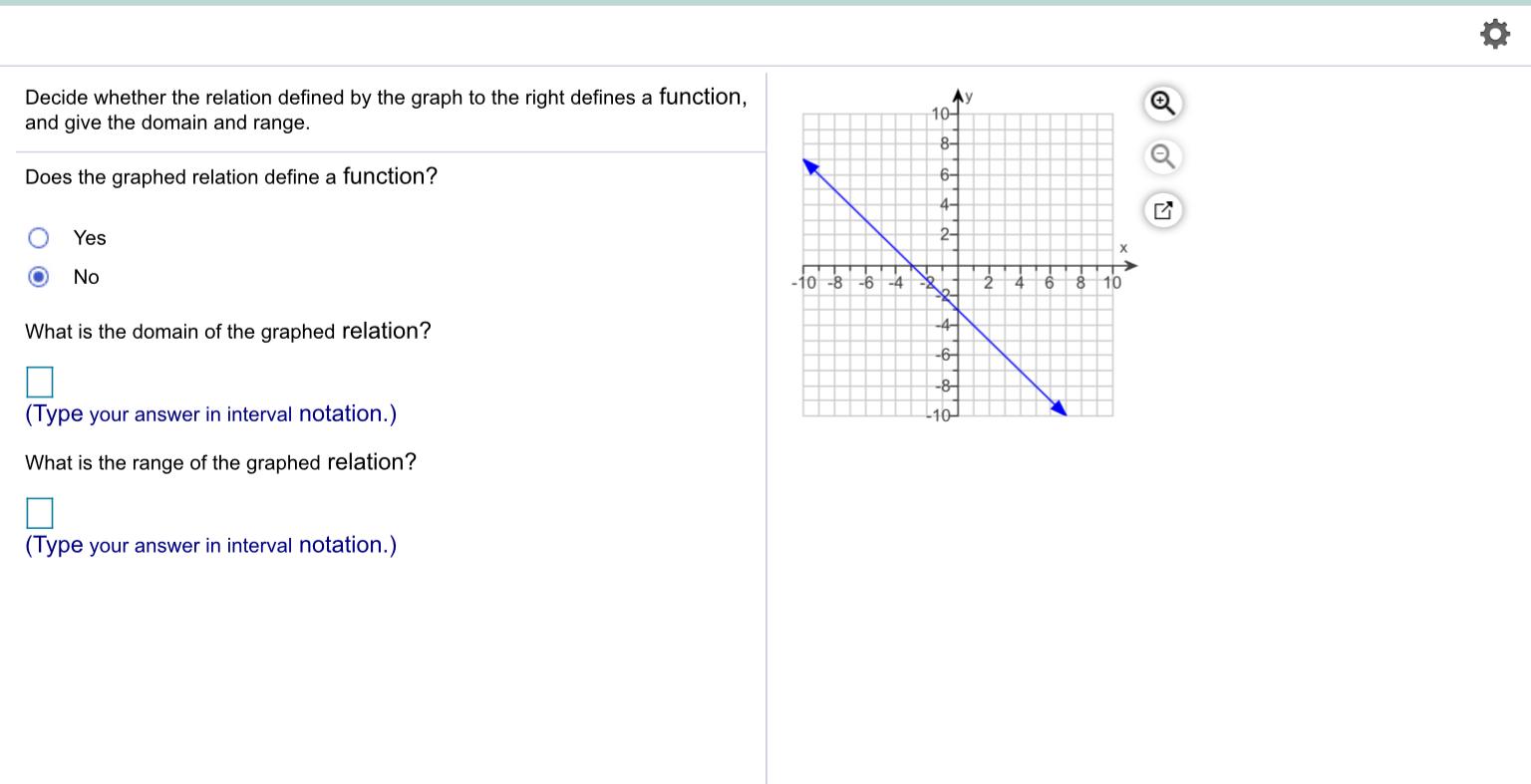Click the origin of the coordinate grid

coord(956,265)
